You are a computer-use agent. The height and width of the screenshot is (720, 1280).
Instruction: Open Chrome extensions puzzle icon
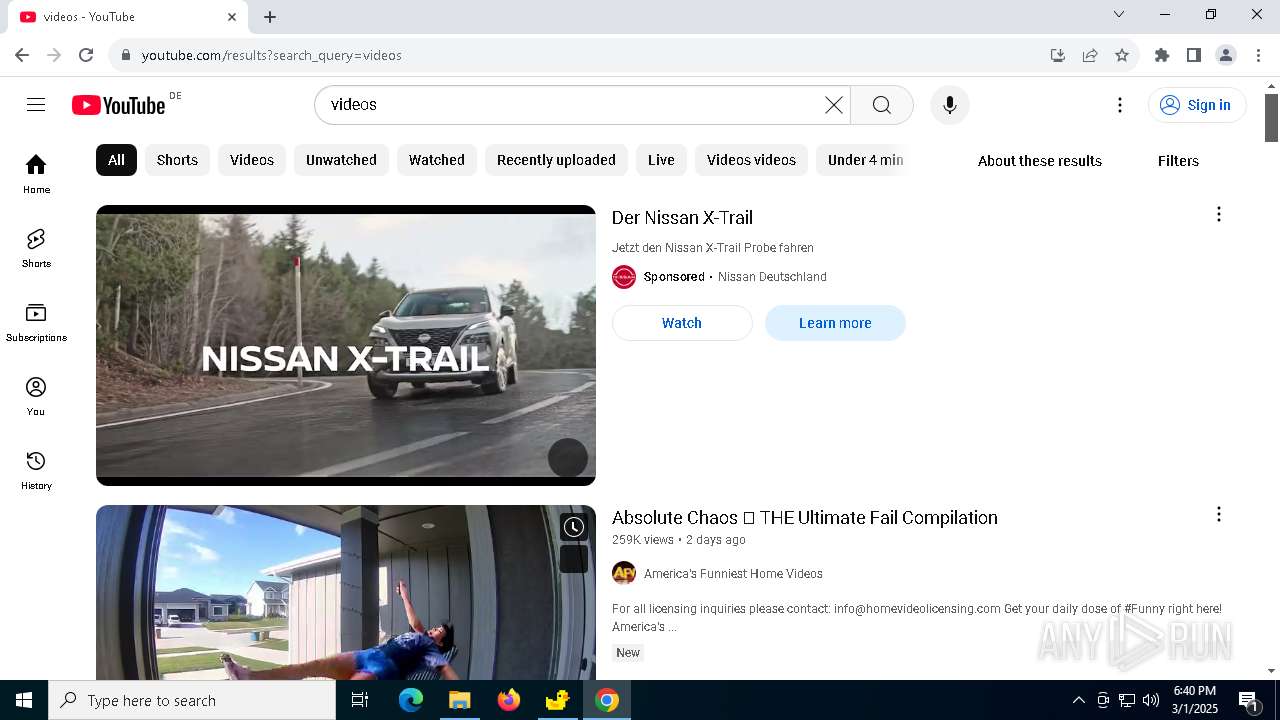point(1162,55)
